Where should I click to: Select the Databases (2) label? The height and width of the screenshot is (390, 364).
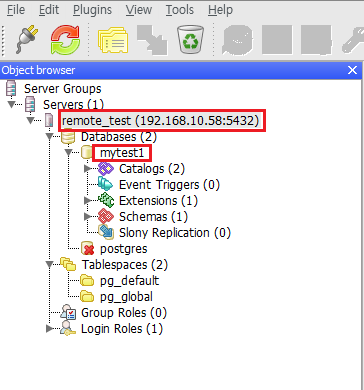pyautogui.click(x=119, y=137)
